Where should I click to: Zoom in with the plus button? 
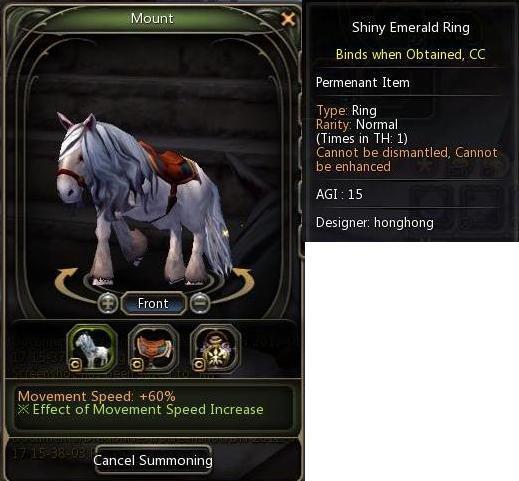(108, 303)
